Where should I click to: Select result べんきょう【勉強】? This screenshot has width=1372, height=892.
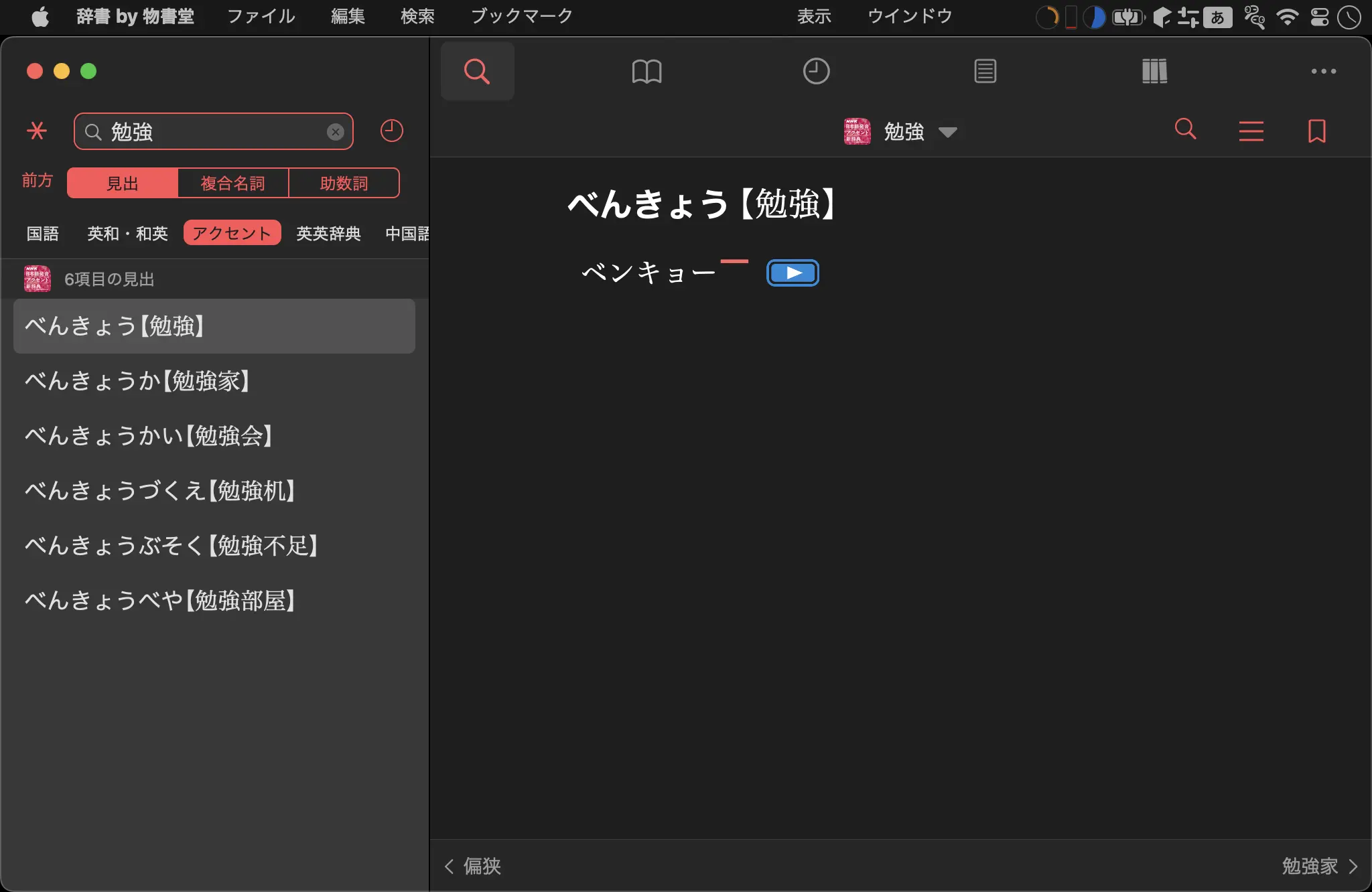coord(214,326)
